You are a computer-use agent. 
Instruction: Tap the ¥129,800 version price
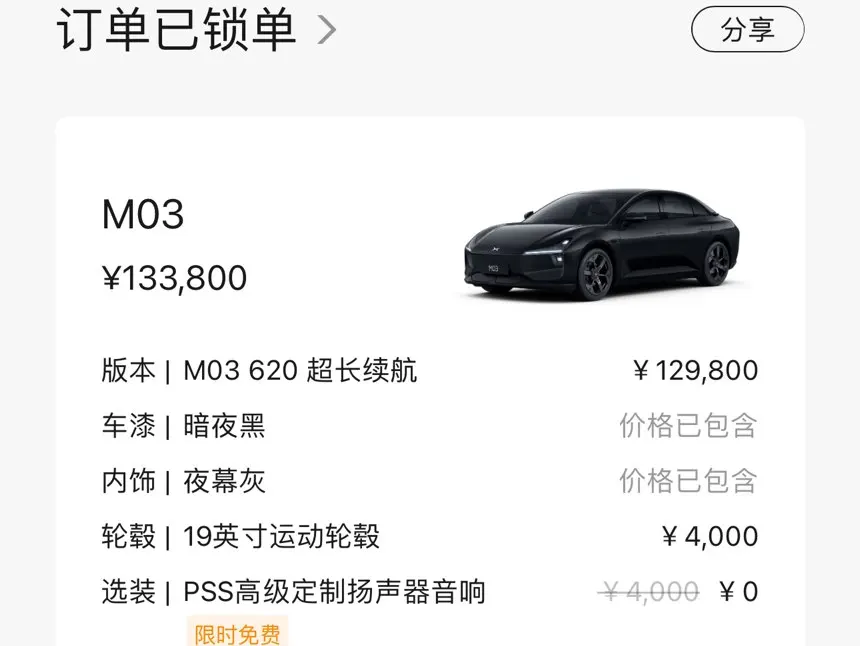pos(695,370)
